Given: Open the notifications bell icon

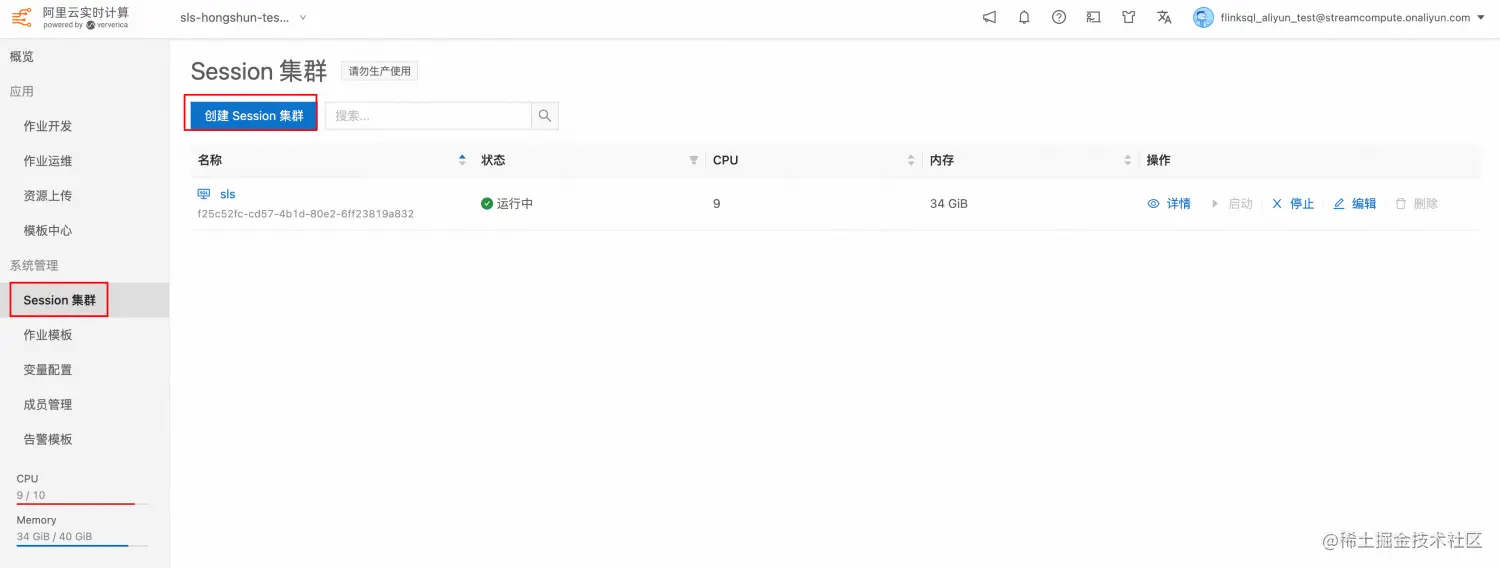Looking at the screenshot, I should pyautogui.click(x=1024, y=17).
